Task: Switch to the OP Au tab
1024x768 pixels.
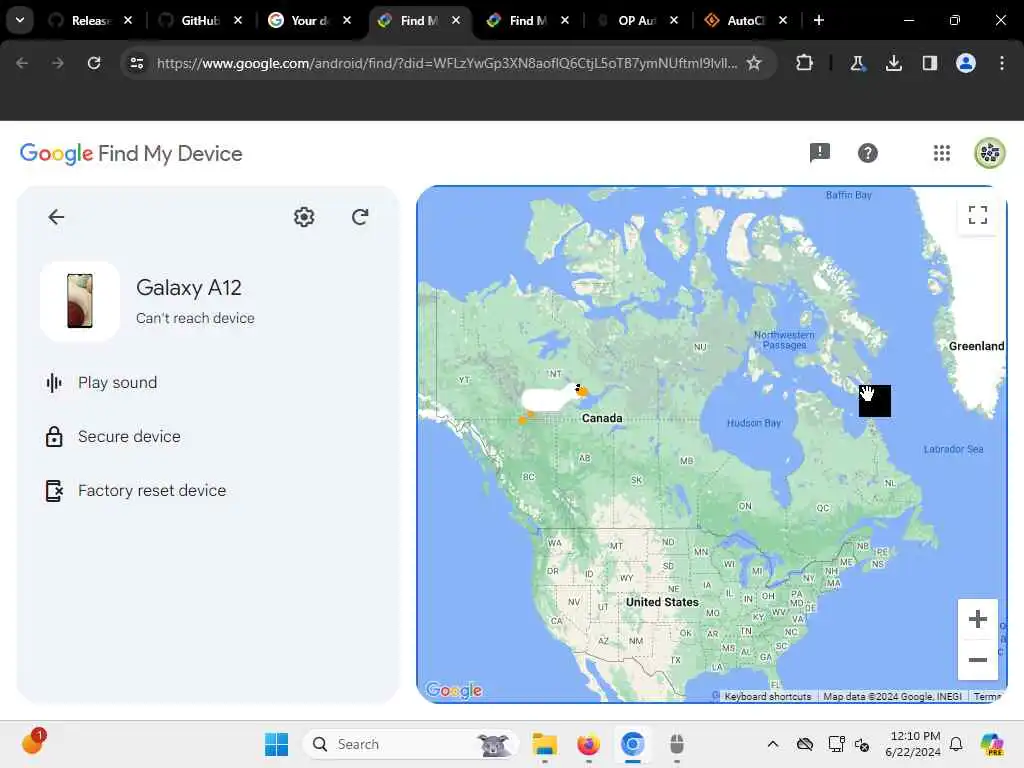Action: (637, 20)
